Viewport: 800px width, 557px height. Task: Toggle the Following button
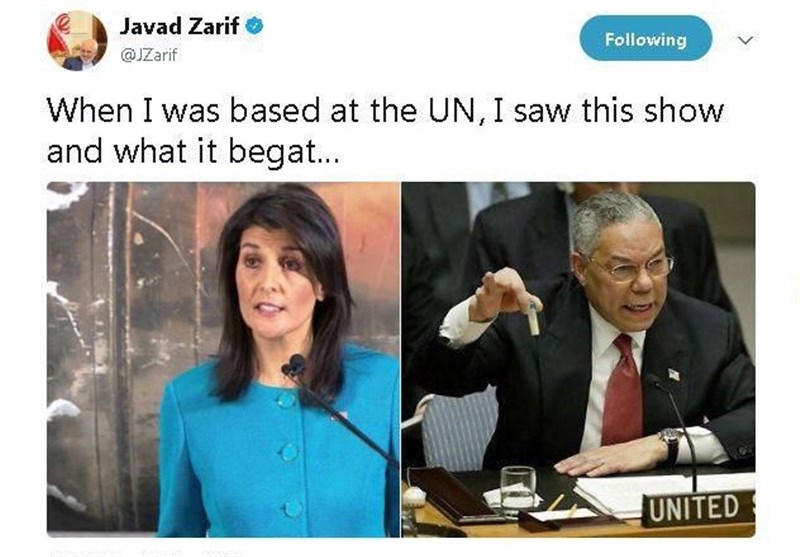click(x=645, y=38)
